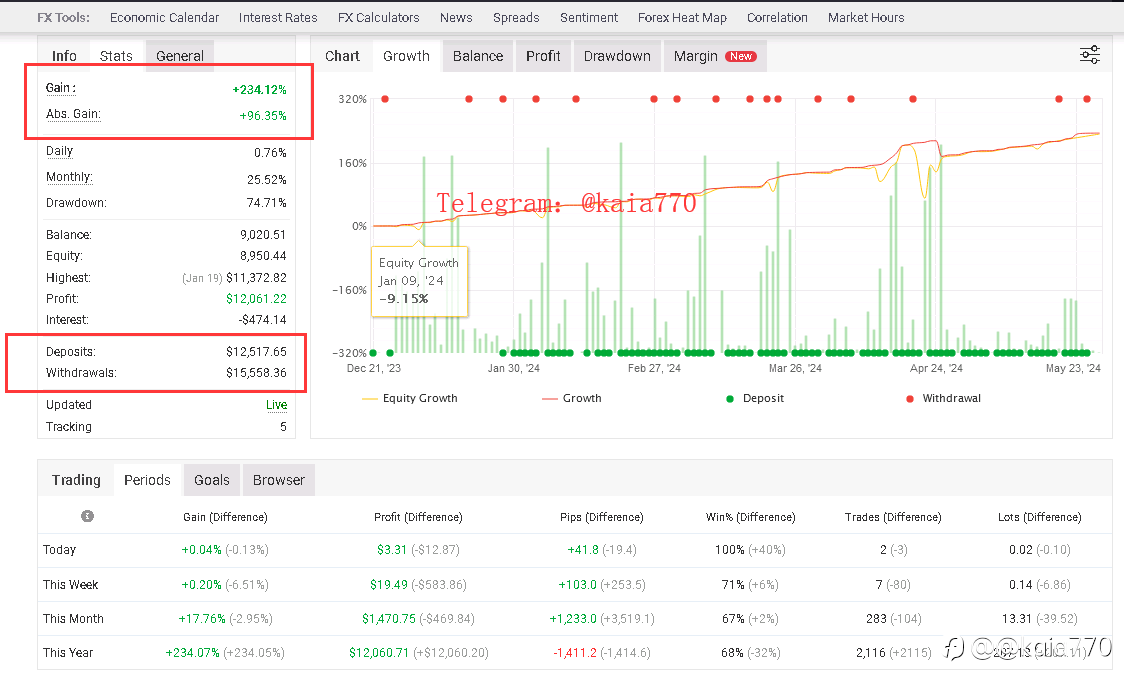
Task: Click the Abs. Gain label
Action: (73, 114)
